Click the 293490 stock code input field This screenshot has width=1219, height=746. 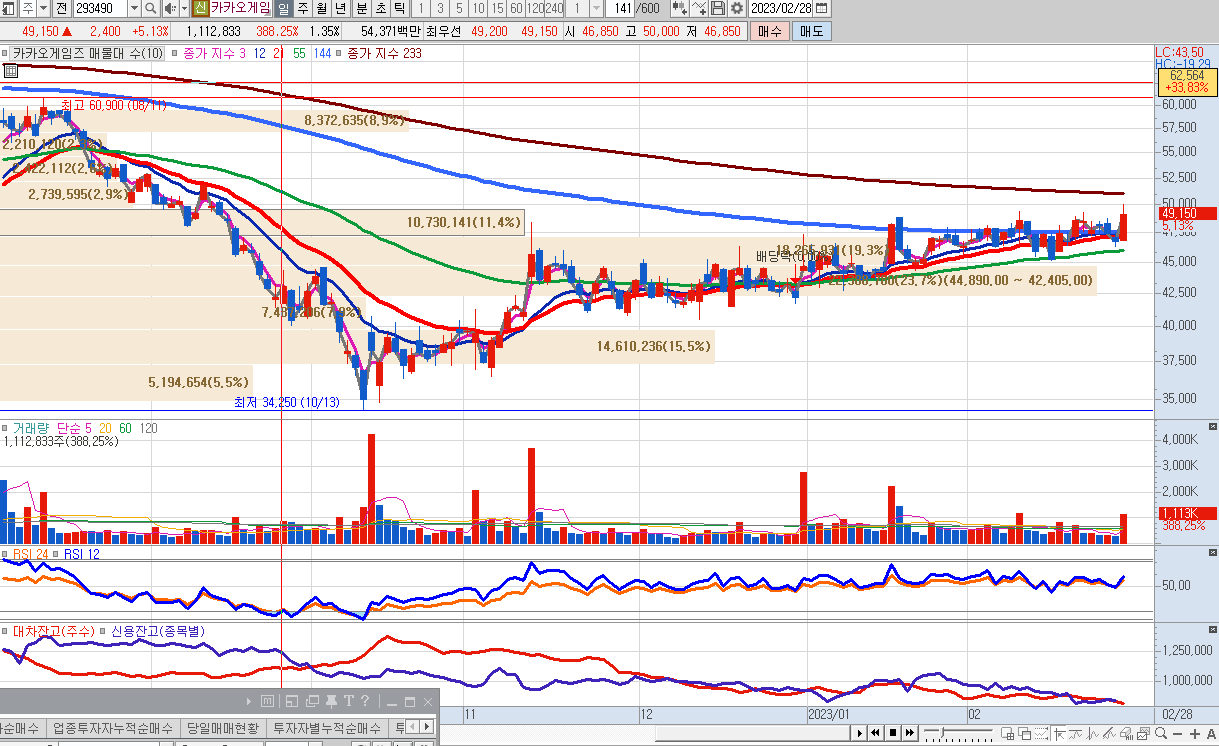[100, 8]
